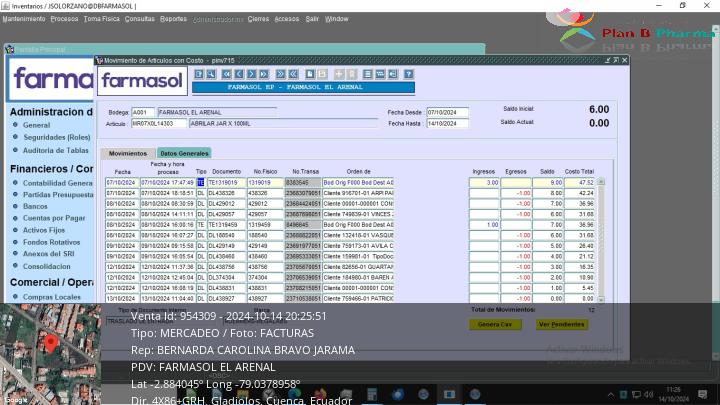Image resolution: width=720 pixels, height=405 pixels.
Task: Open the Consultas menu
Action: pyautogui.click(x=140, y=19)
